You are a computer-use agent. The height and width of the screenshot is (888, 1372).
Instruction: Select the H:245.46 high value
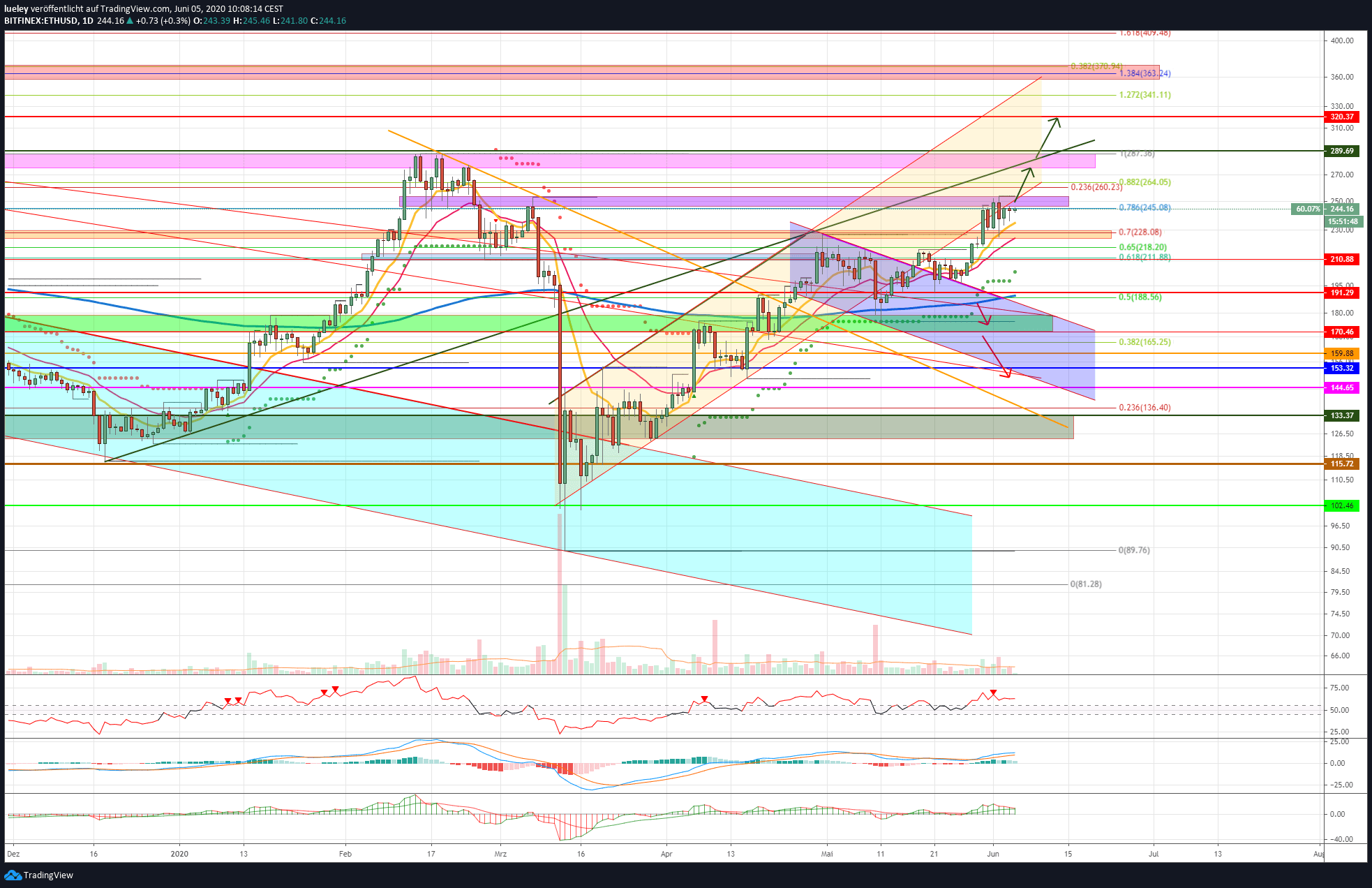[x=251, y=21]
